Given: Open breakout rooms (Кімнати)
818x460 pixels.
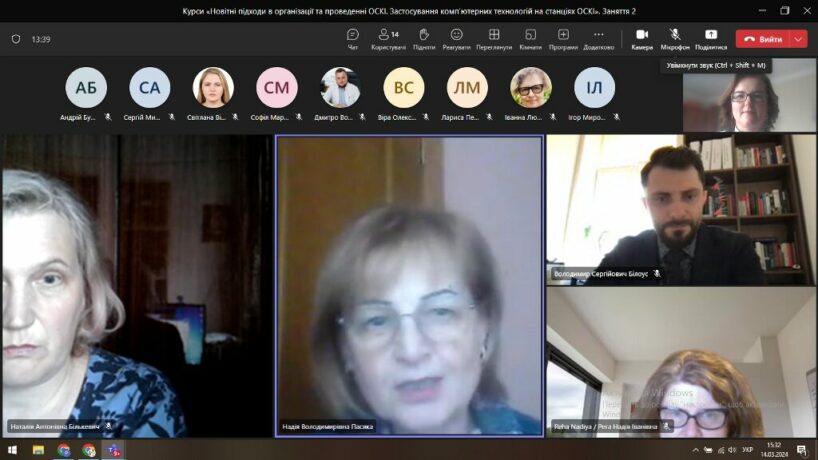Looking at the screenshot, I should point(530,38).
